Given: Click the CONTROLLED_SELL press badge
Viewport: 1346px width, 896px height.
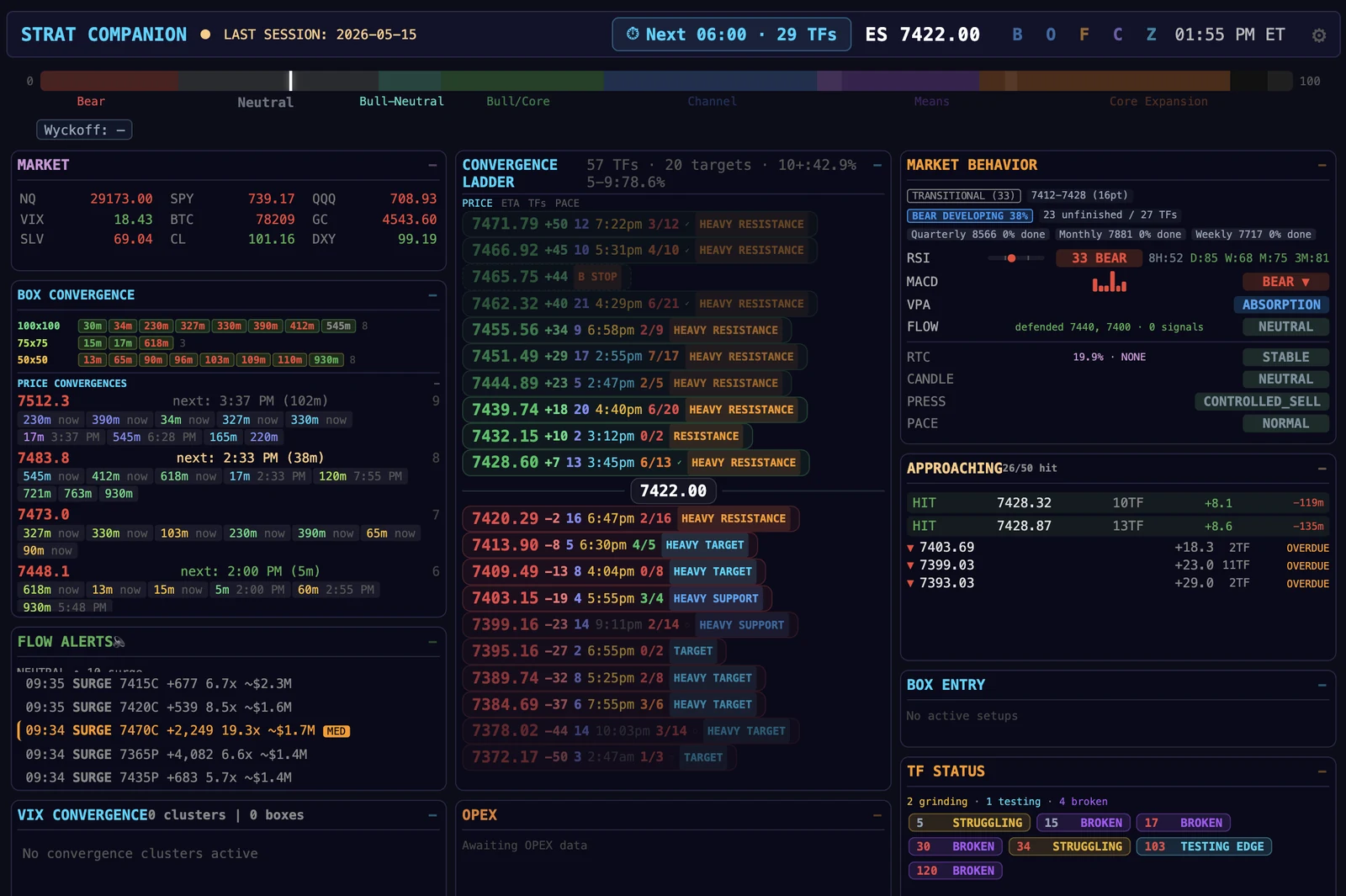Looking at the screenshot, I should coord(1262,401).
